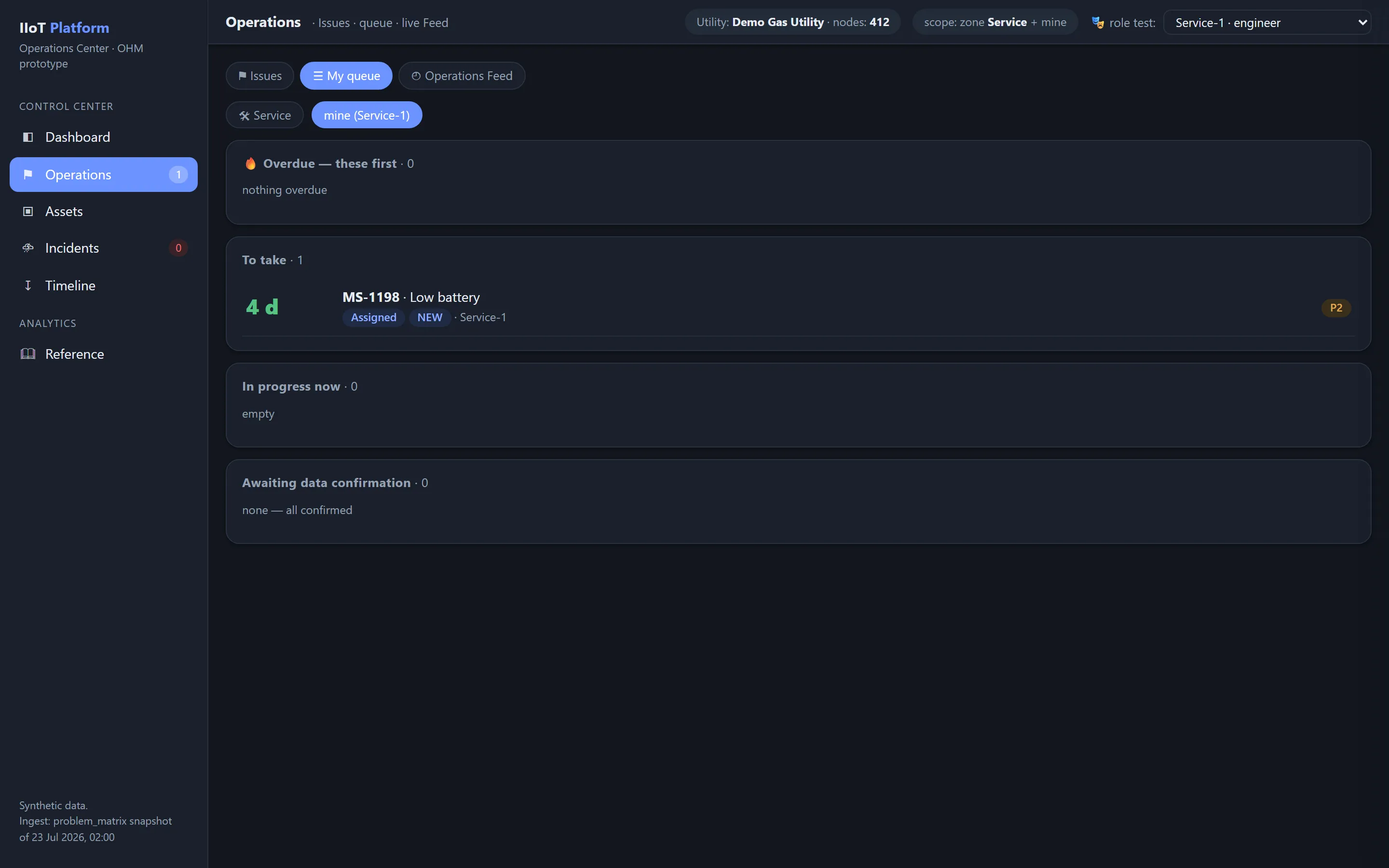Open Reference under Analytics
This screenshot has height=868, width=1389.
coord(103,353)
